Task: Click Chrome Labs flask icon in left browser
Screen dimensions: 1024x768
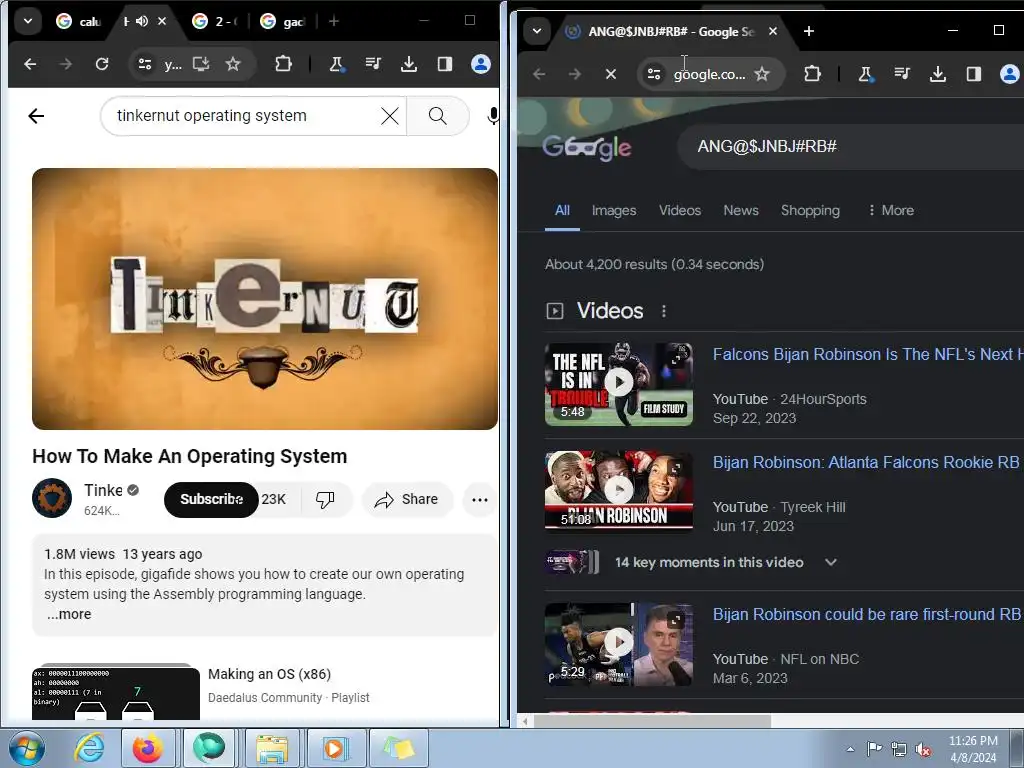Action: [337, 64]
